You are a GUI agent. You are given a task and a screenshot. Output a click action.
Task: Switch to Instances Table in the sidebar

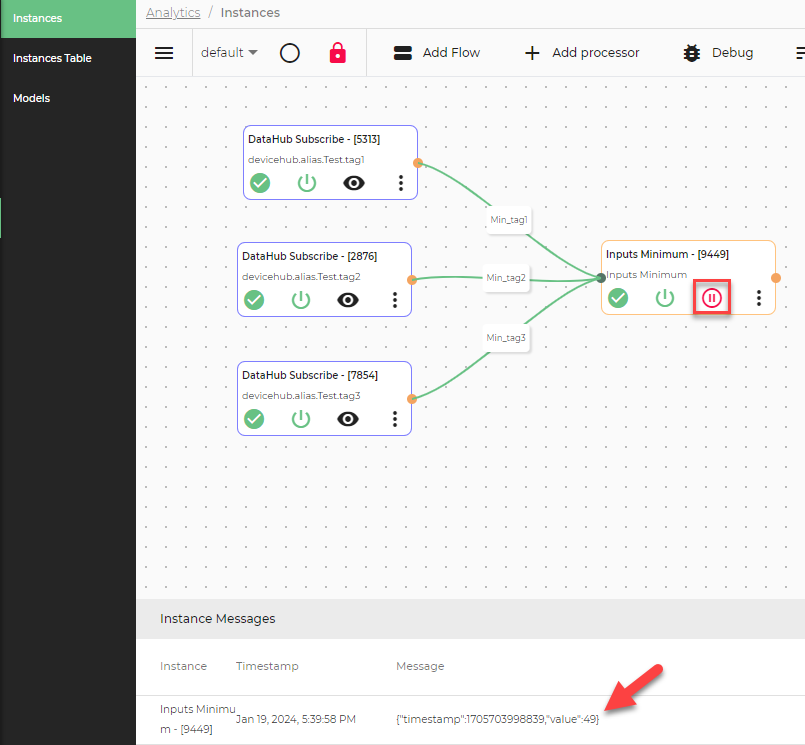(52, 58)
